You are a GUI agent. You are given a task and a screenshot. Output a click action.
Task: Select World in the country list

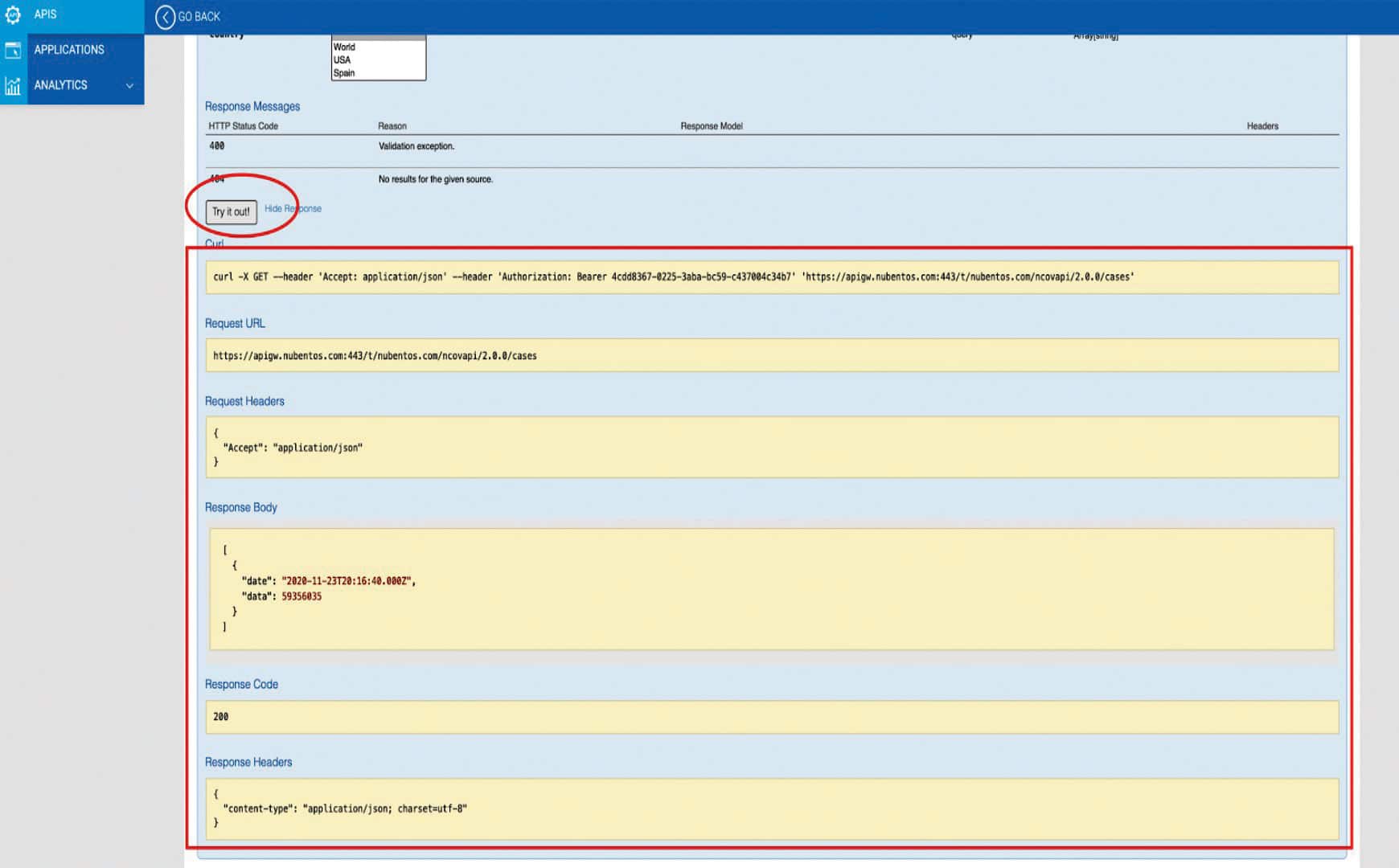click(345, 47)
